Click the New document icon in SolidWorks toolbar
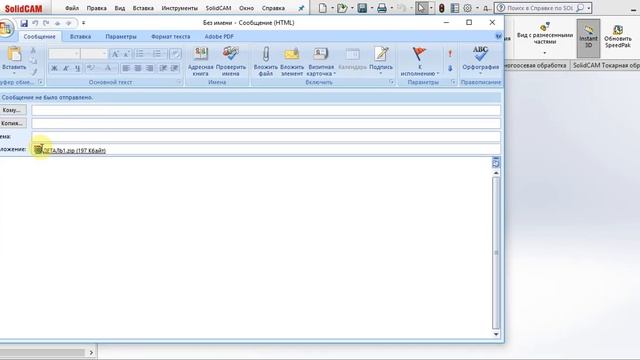The image size is (640, 360). click(323, 8)
